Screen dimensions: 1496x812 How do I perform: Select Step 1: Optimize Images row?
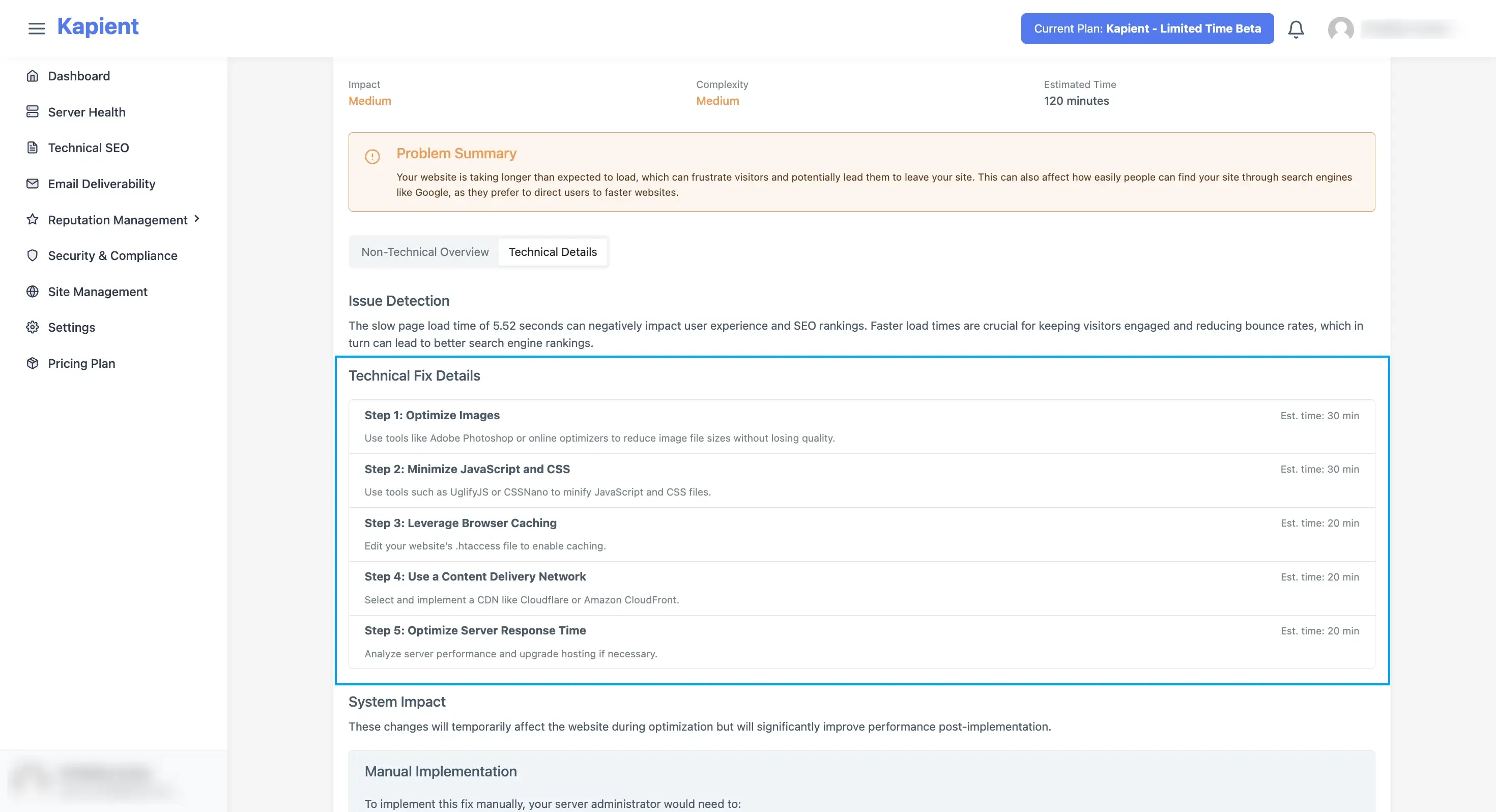pos(861,426)
